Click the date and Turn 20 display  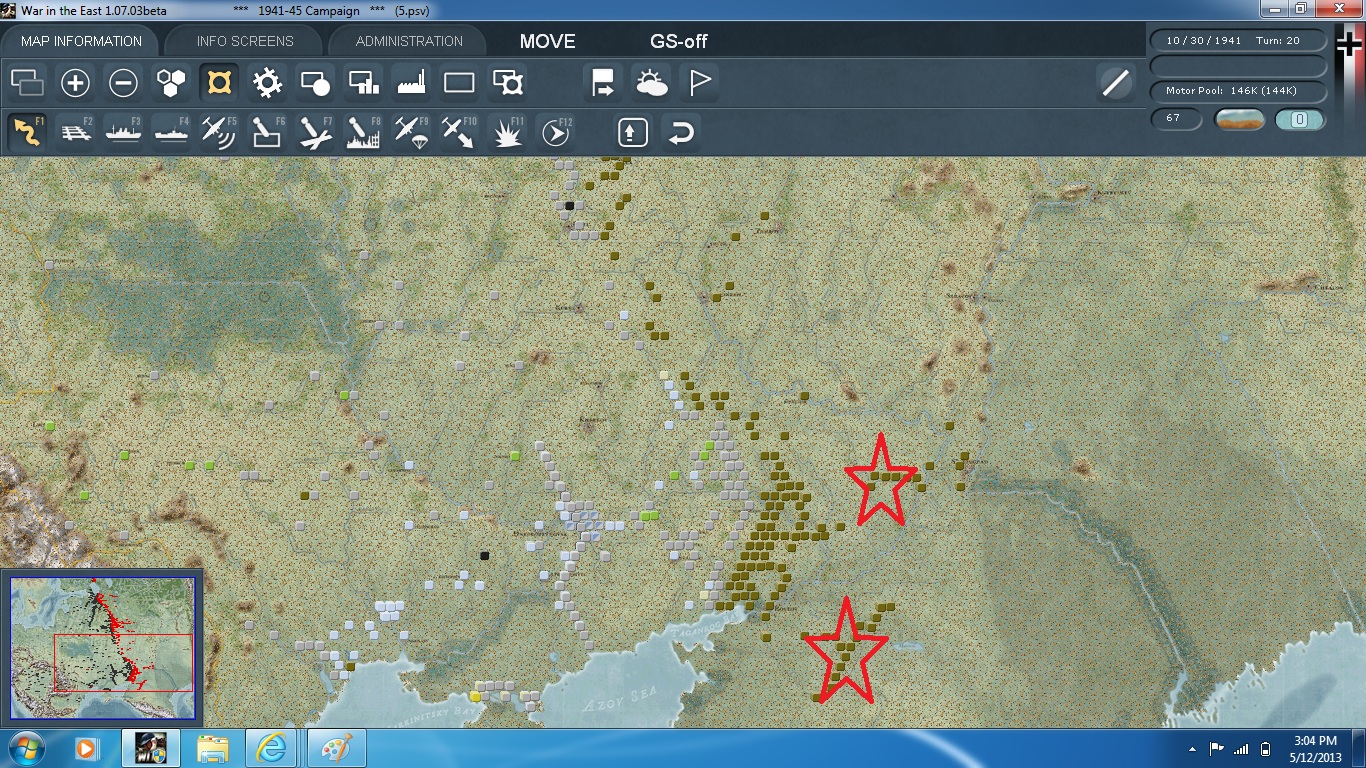coord(1239,41)
